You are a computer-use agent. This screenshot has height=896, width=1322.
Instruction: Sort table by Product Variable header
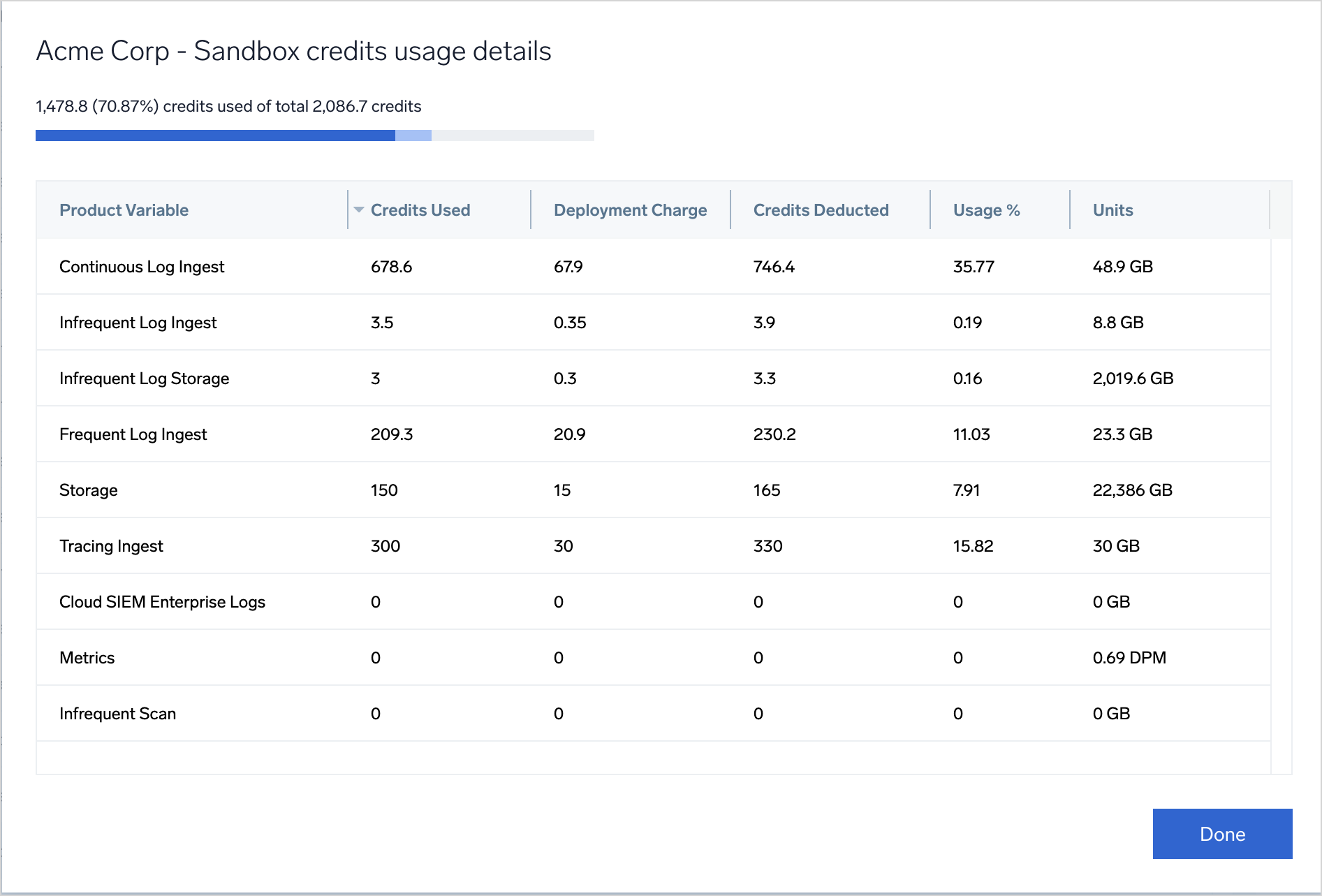[x=124, y=210]
